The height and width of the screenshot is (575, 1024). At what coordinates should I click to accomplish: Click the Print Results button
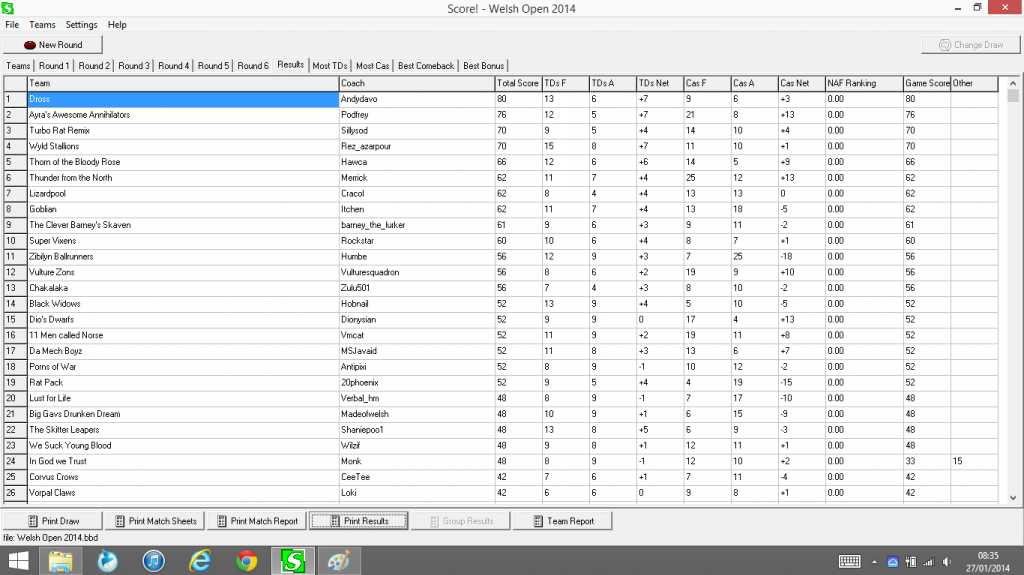click(359, 521)
